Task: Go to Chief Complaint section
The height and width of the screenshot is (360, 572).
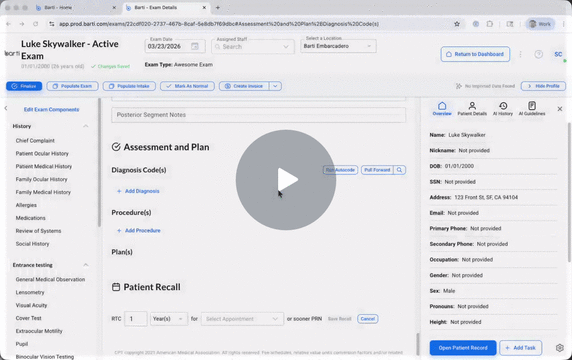Action: tap(35, 140)
